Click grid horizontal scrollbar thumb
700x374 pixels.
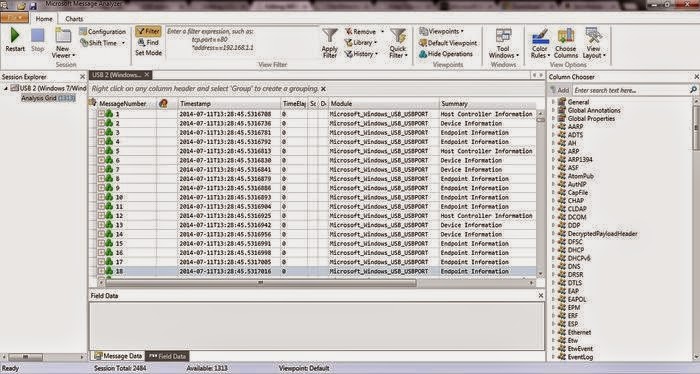[261, 283]
